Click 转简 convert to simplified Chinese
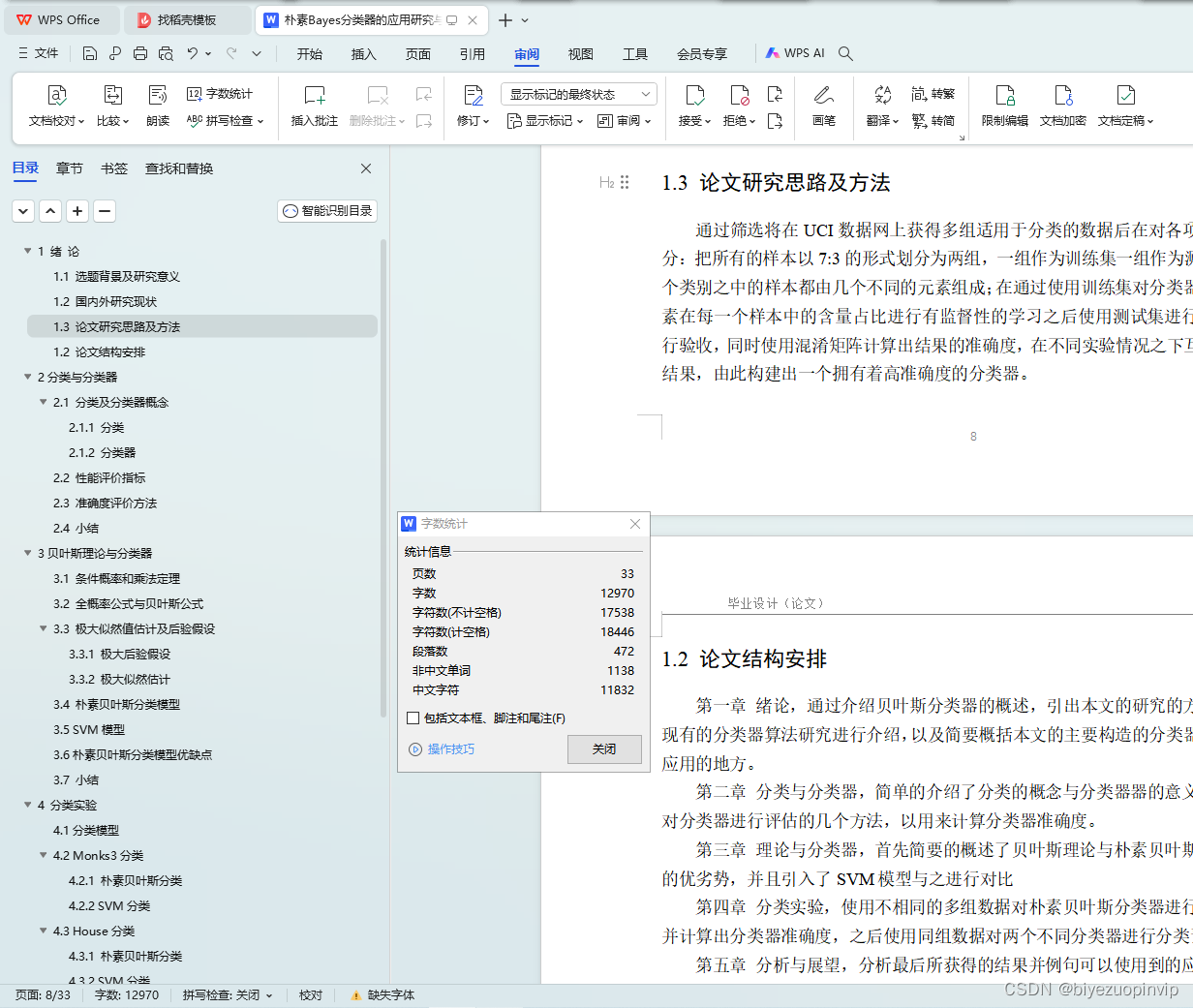Image resolution: width=1193 pixels, height=1008 pixels. click(933, 121)
